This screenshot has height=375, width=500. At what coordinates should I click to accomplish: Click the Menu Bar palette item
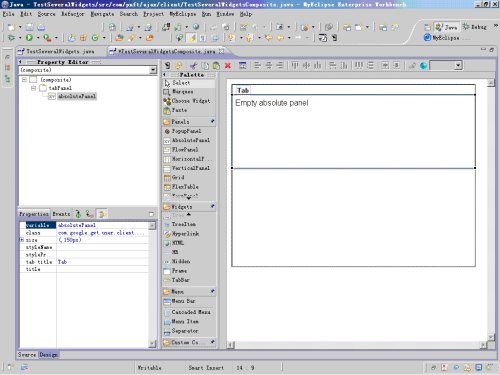point(180,301)
